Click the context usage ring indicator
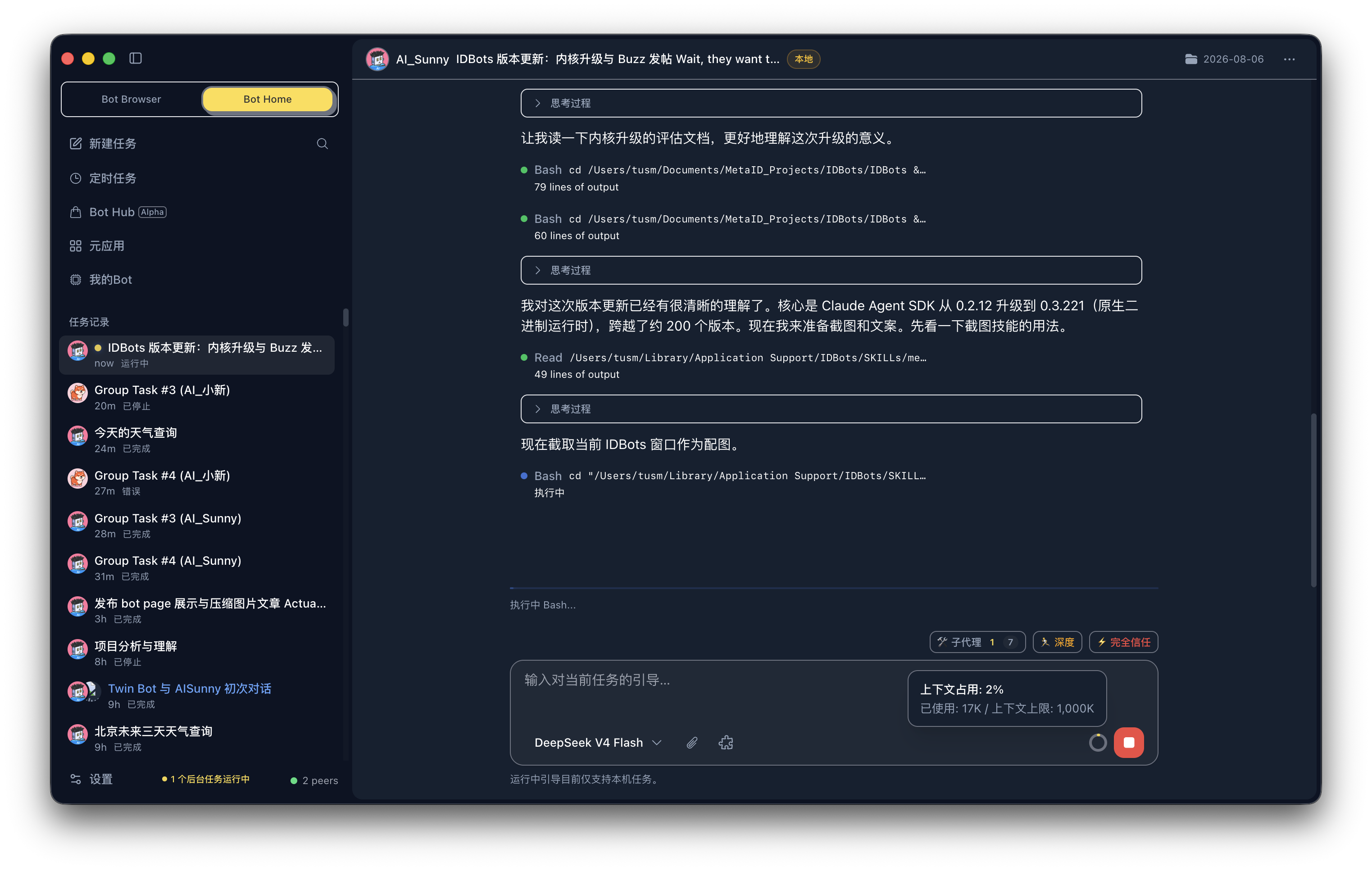1372x871 pixels. coord(1097,742)
